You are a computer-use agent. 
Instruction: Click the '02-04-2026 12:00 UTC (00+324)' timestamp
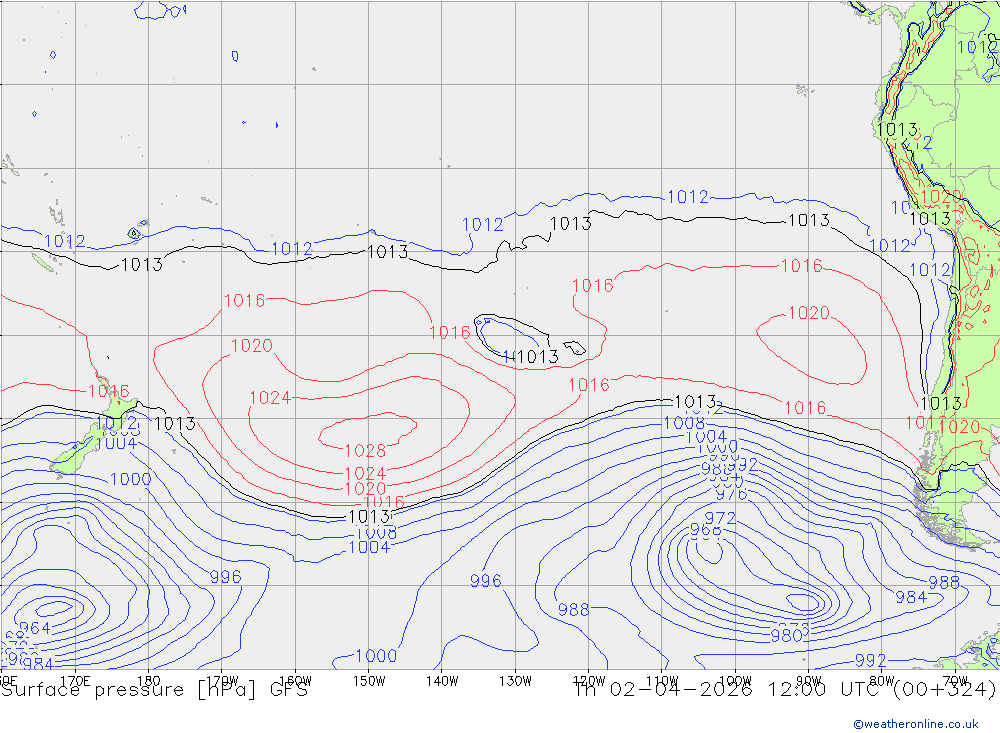(x=803, y=690)
